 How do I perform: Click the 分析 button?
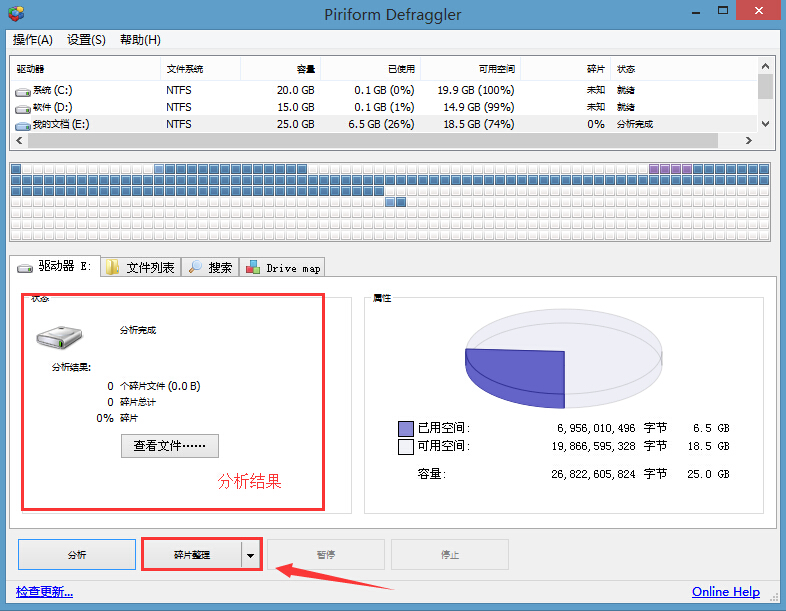[x=77, y=554]
